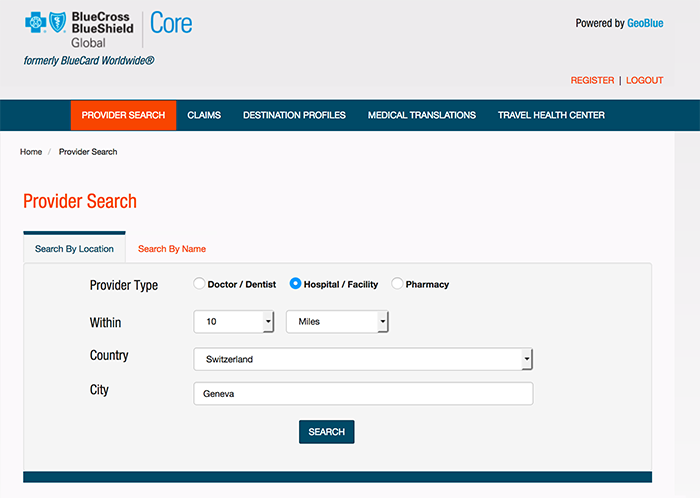
Task: Click the City field containing Geneva
Action: click(363, 394)
